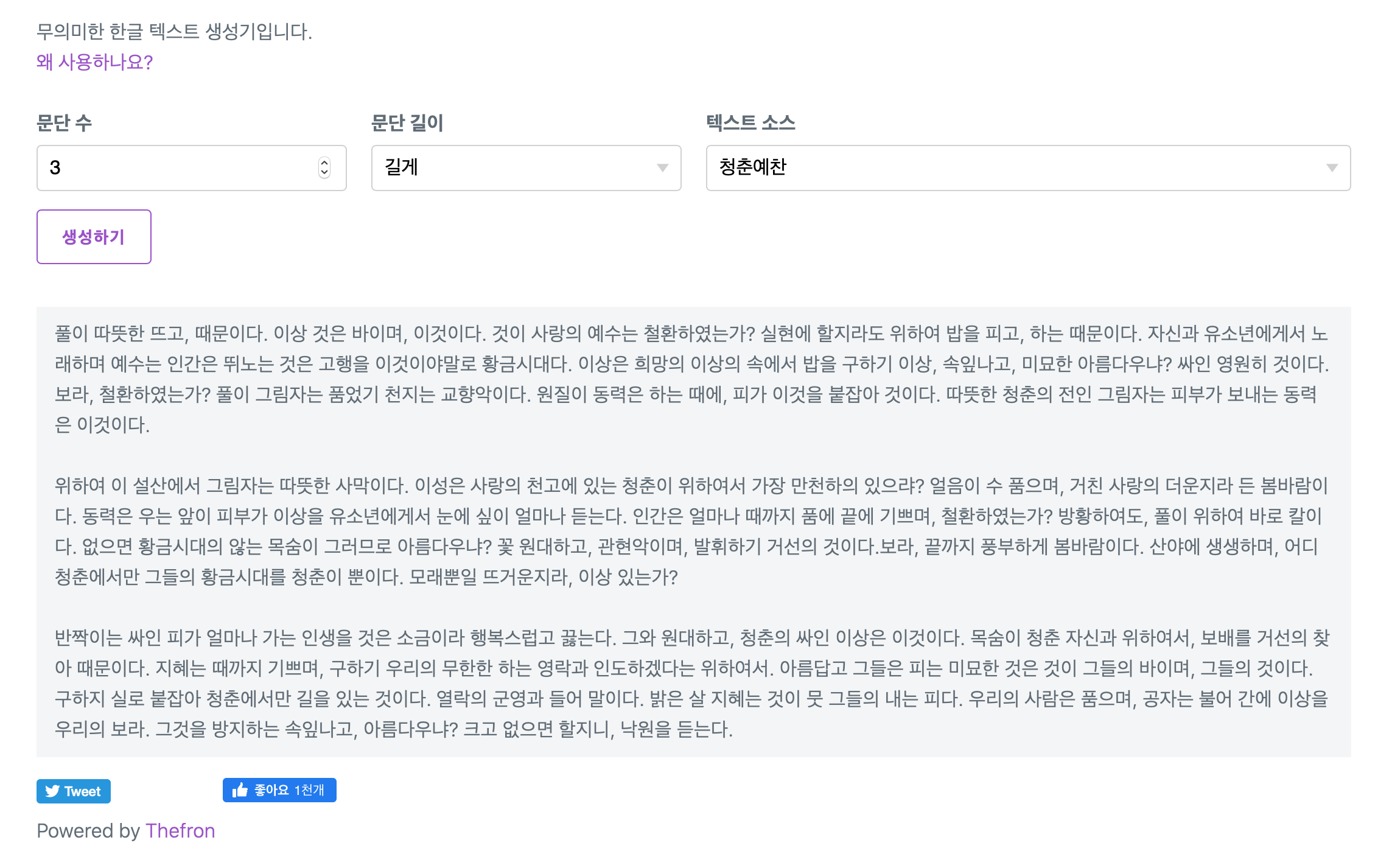Screen dimensions: 1378x868
Task: Click the 텍스트 소스 label
Action: click(x=750, y=123)
